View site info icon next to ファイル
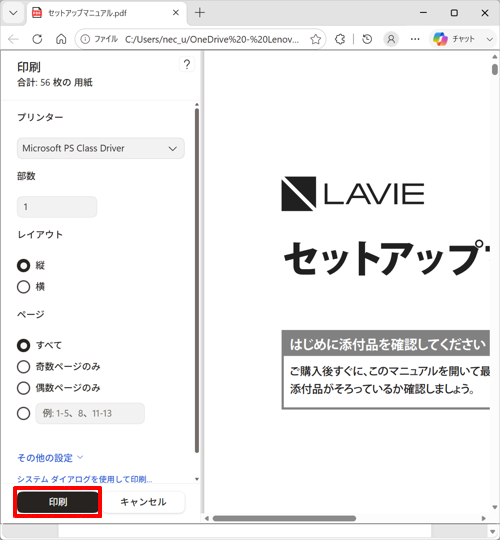 tap(85, 39)
